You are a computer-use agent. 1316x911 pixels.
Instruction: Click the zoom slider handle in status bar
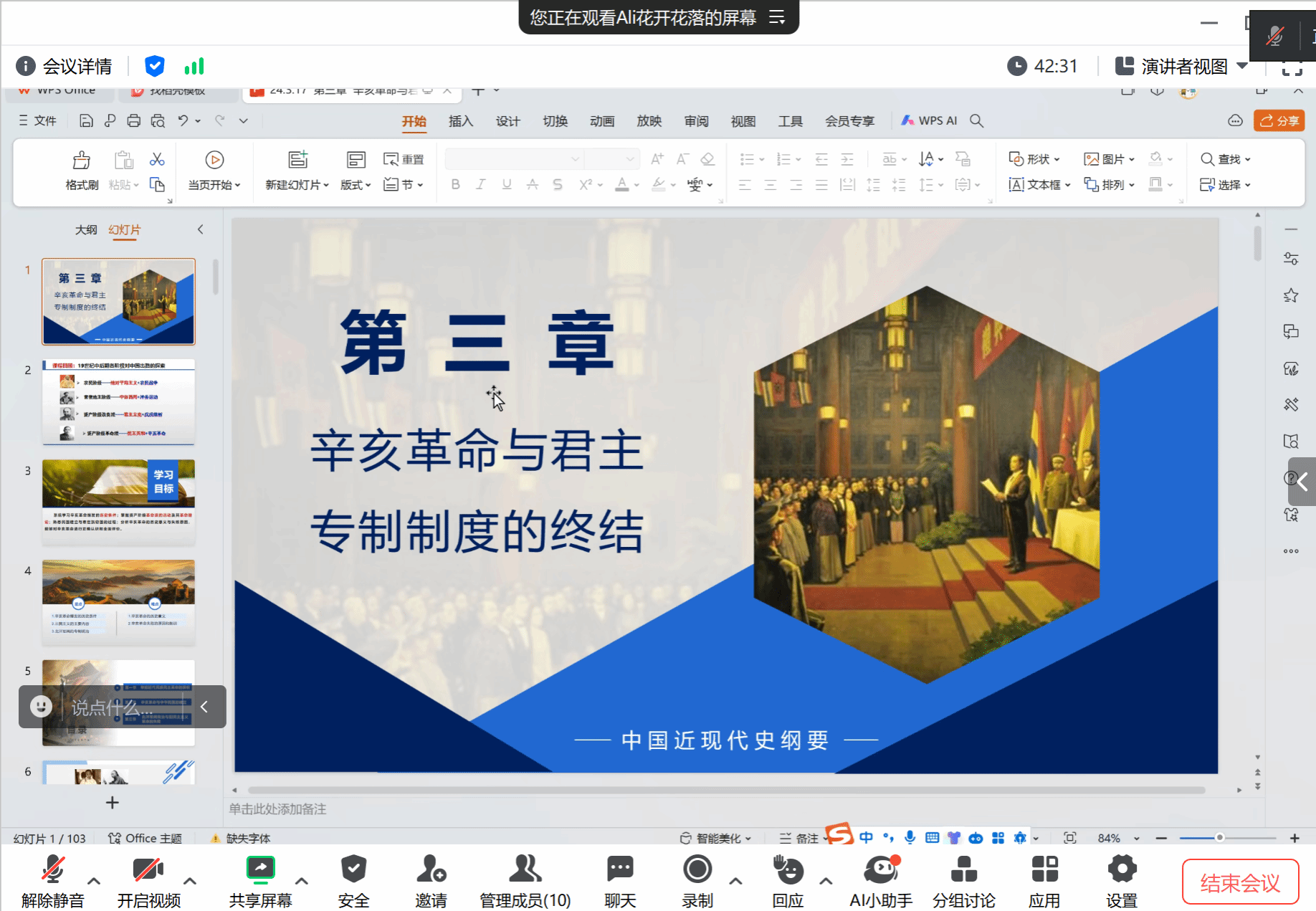coord(1219,838)
